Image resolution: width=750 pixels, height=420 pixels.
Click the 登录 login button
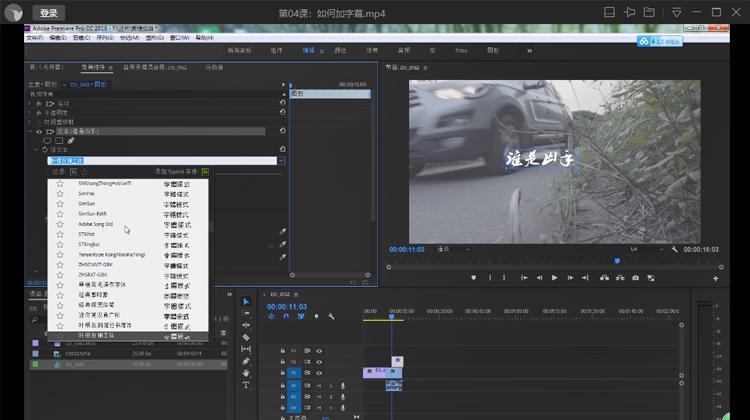coord(48,13)
